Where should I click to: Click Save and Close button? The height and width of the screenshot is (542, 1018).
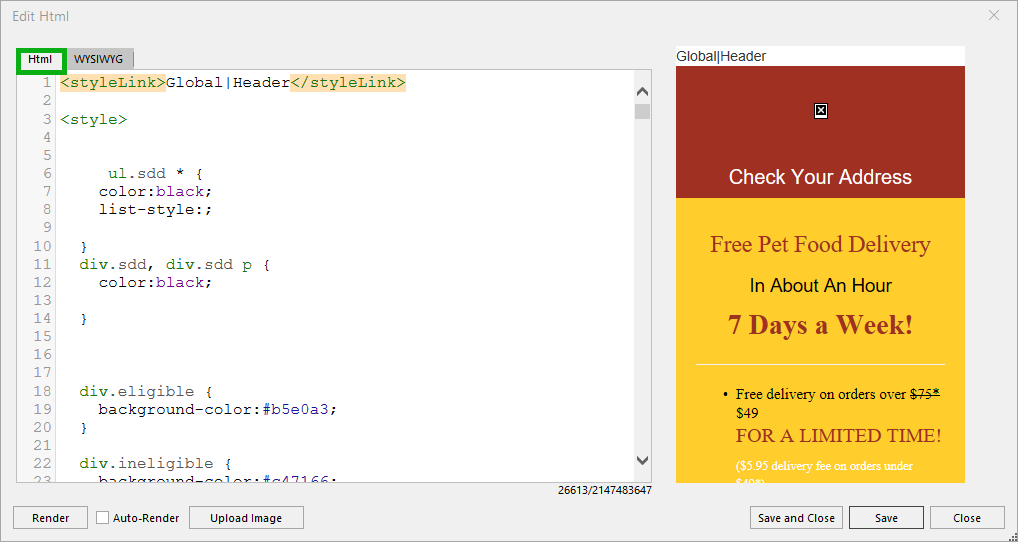tap(796, 518)
